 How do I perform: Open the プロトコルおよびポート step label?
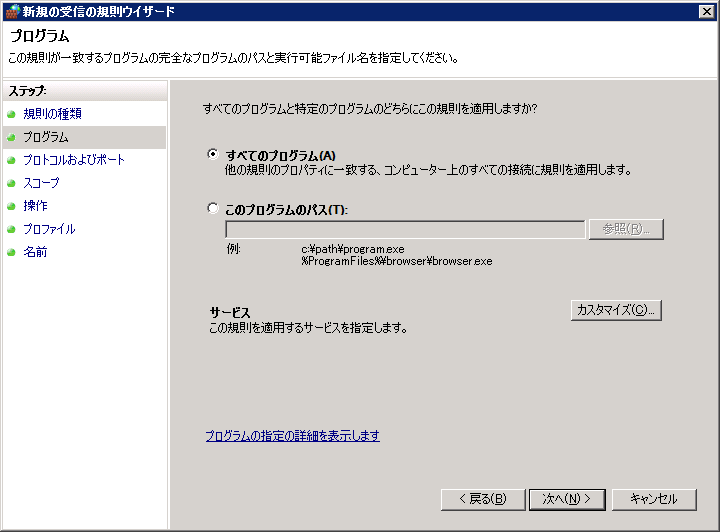[x=73, y=160]
